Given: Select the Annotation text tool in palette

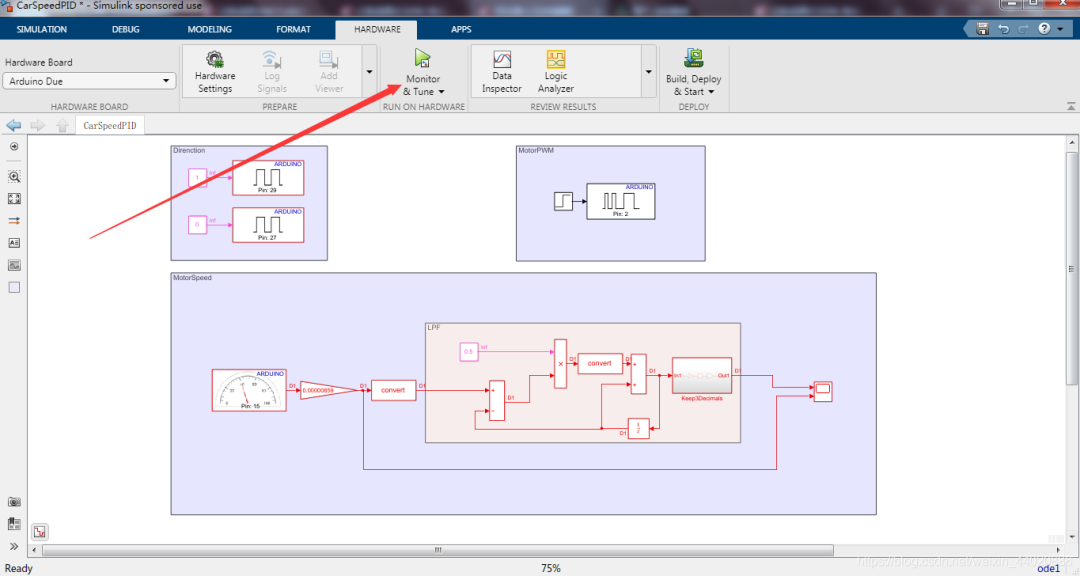Looking at the screenshot, I should click(x=14, y=242).
